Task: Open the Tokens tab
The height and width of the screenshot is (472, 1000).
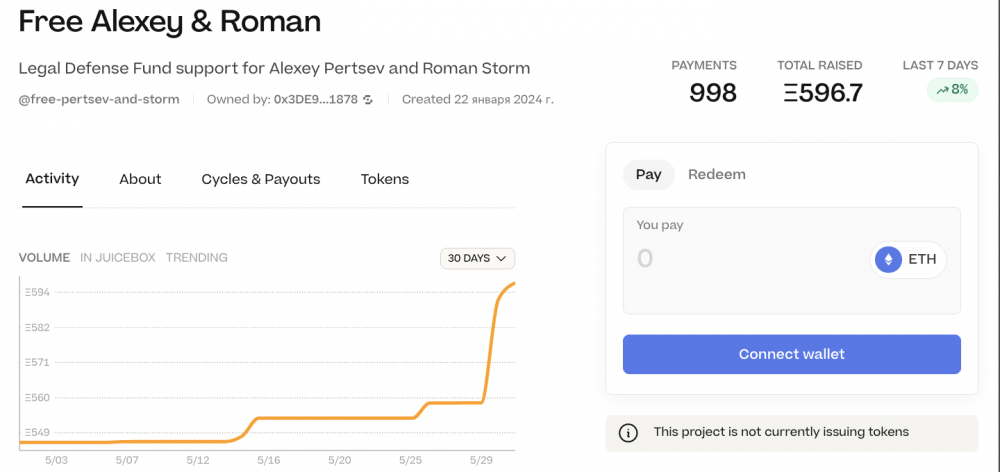Action: click(x=385, y=180)
